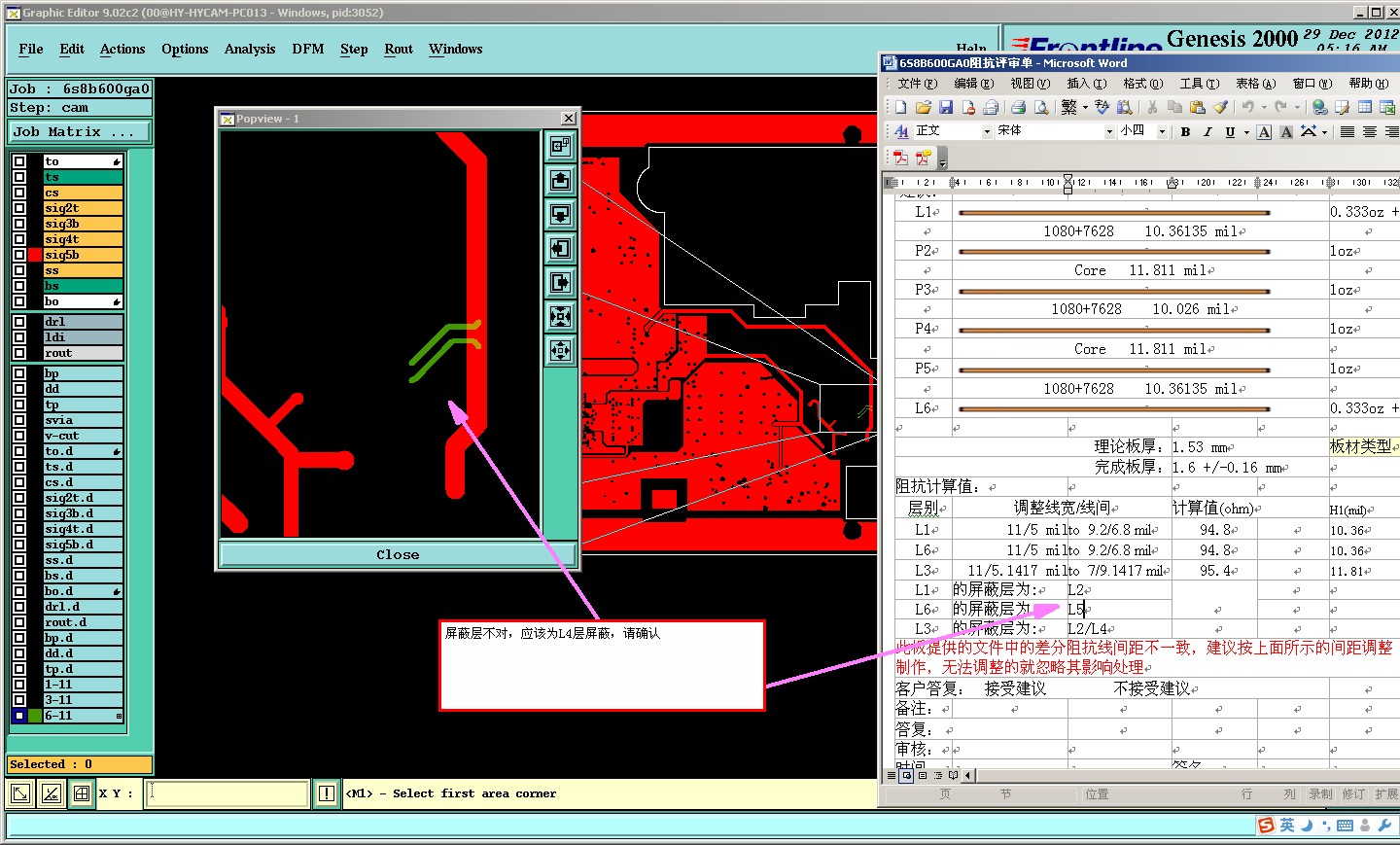Open the DFM menu
The image size is (1400, 845).
point(308,49)
